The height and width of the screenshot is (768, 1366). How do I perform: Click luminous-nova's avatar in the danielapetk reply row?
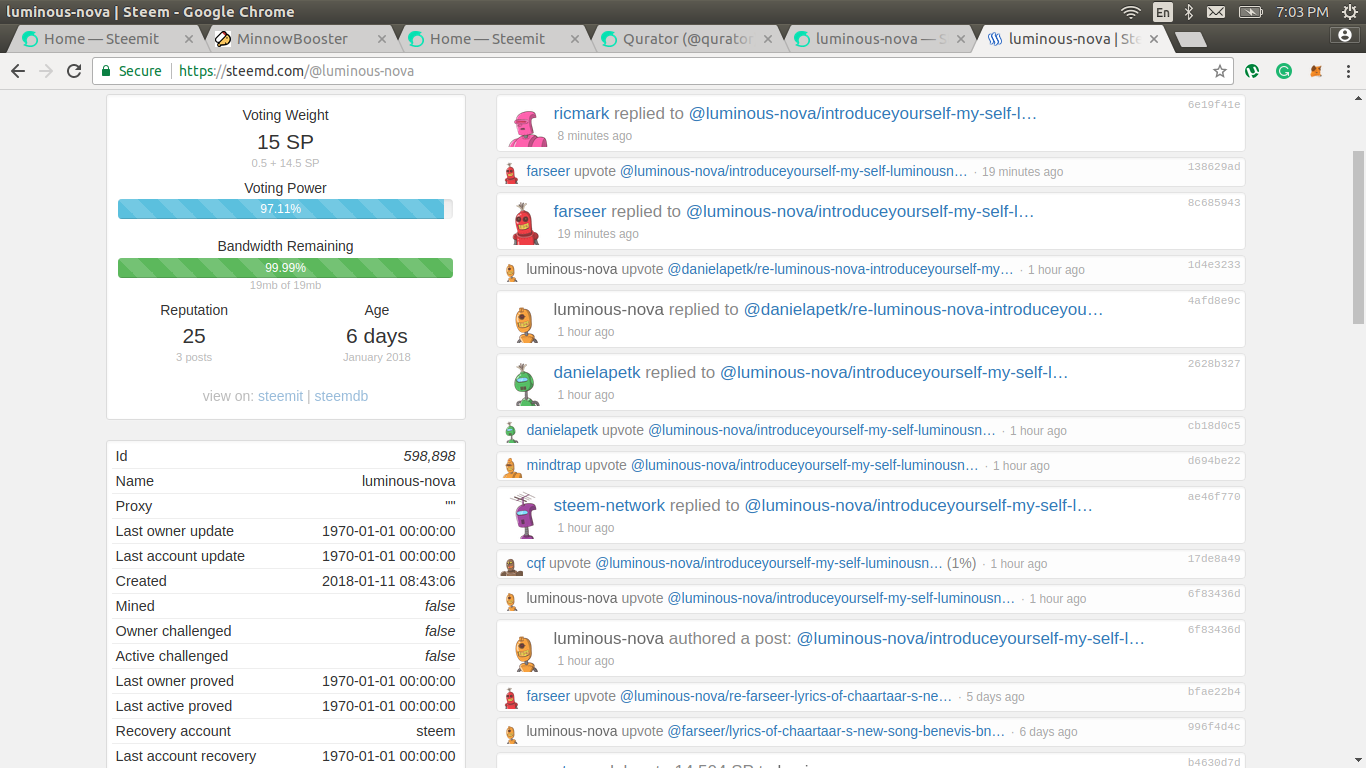(x=526, y=322)
